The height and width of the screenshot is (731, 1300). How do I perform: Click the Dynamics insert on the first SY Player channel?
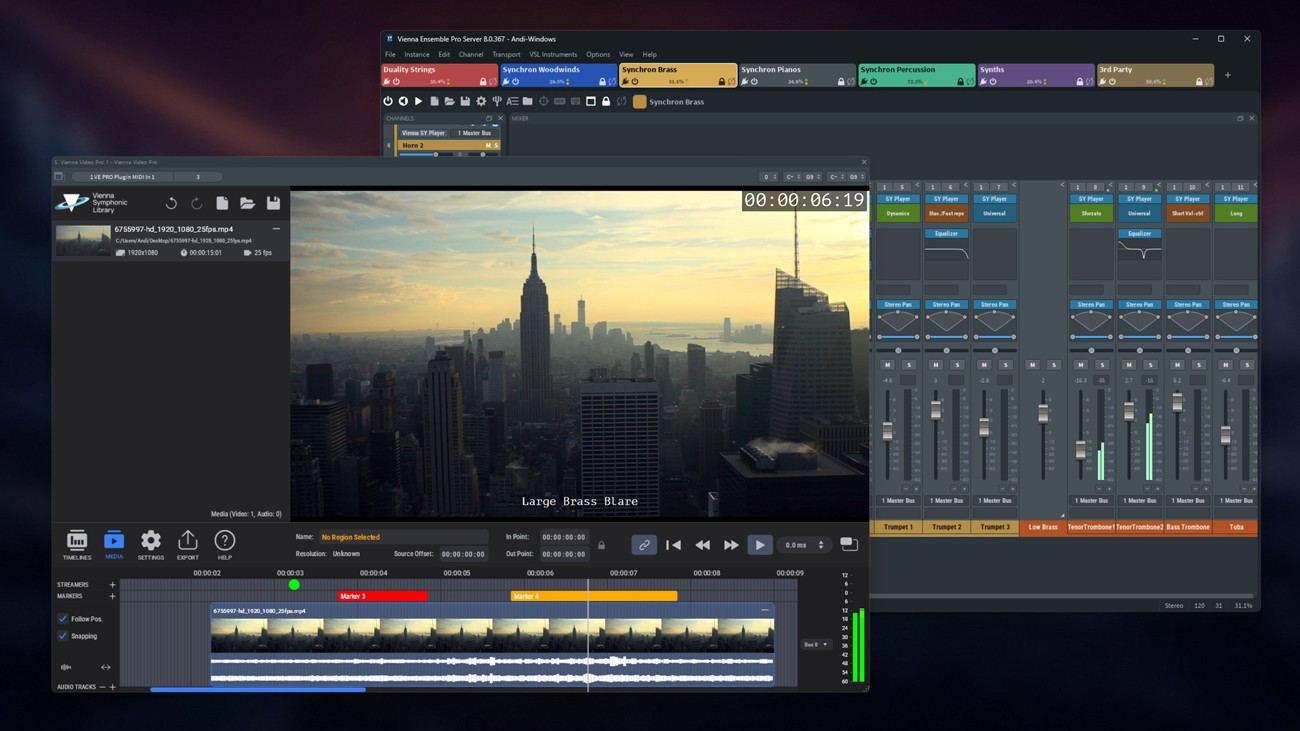pos(896,213)
